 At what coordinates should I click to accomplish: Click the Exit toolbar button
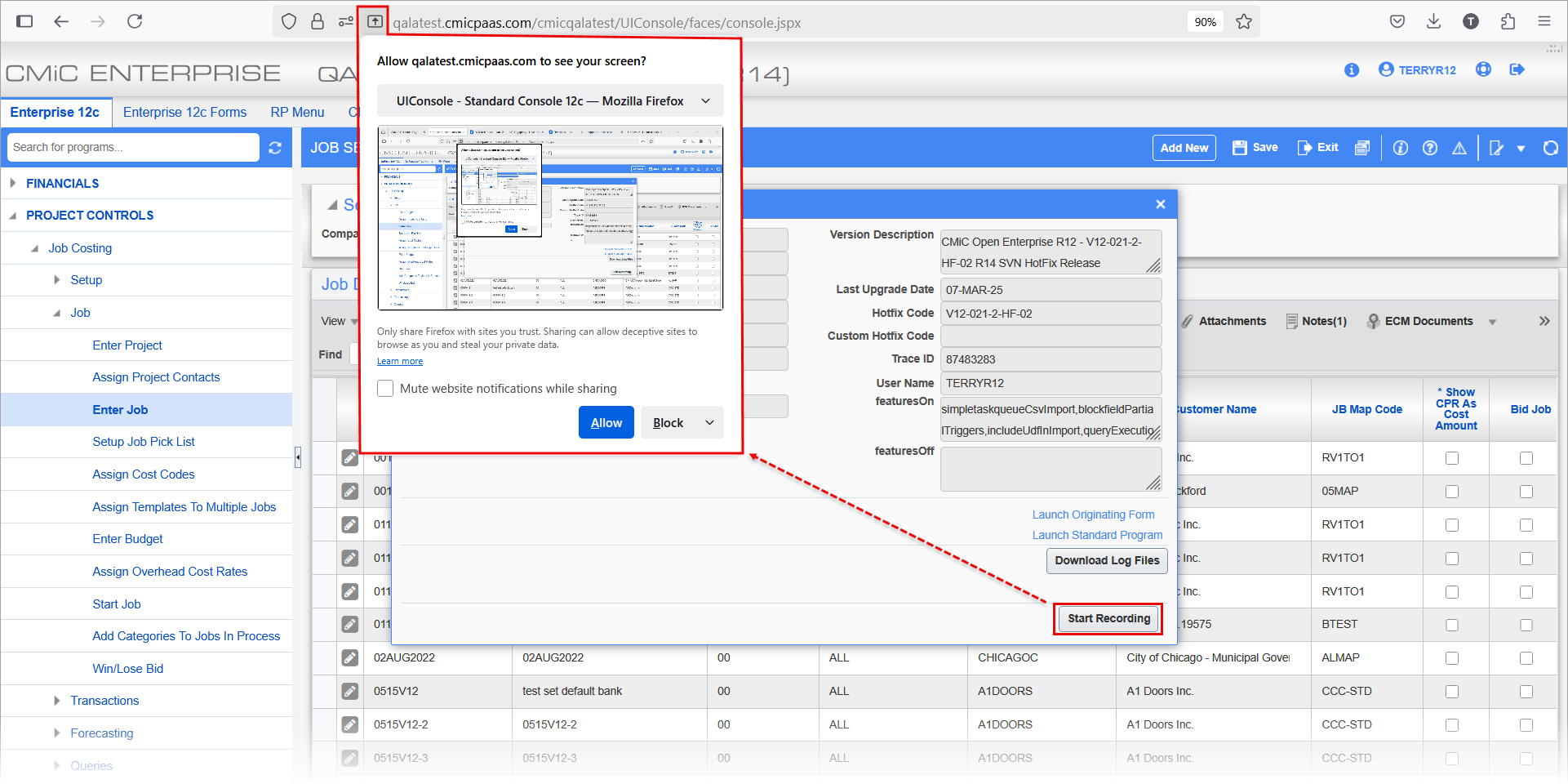coord(1317,148)
